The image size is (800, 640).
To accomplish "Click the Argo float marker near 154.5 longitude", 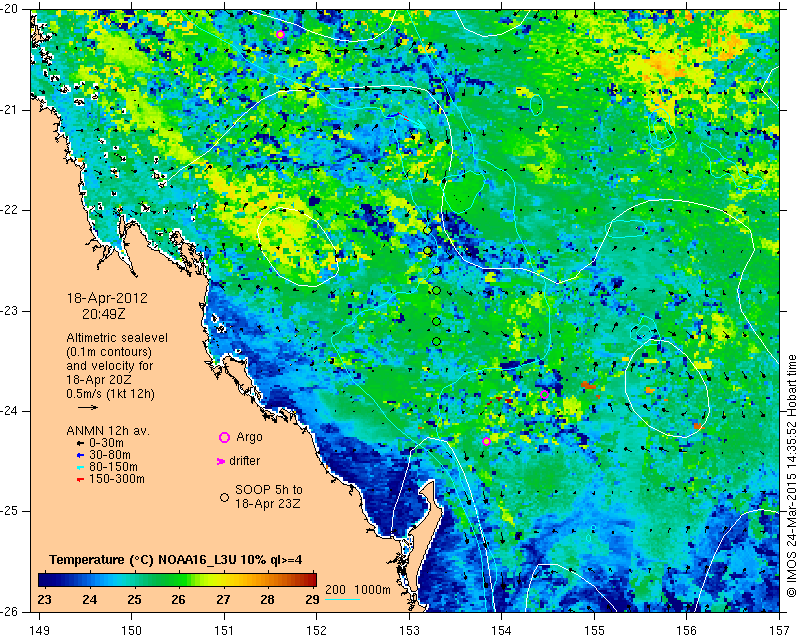I will 544,394.
